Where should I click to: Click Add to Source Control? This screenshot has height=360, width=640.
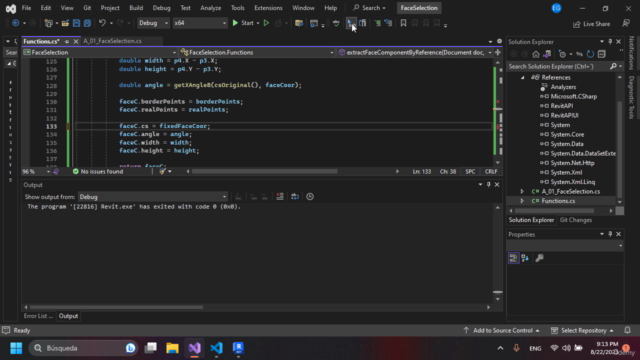coord(501,330)
